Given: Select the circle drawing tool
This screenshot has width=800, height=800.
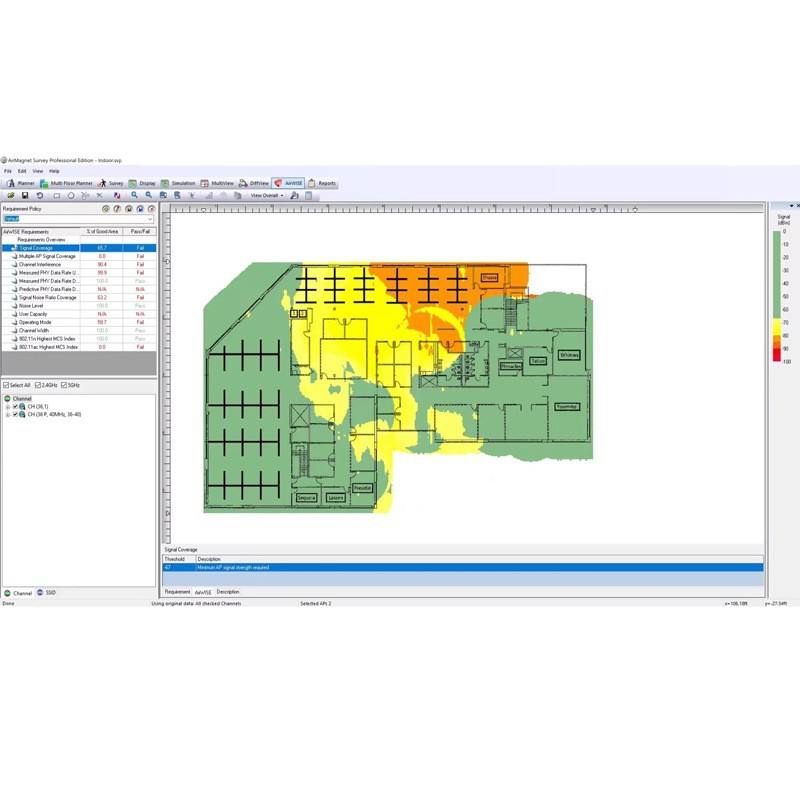Looking at the screenshot, I should click(x=71, y=195).
